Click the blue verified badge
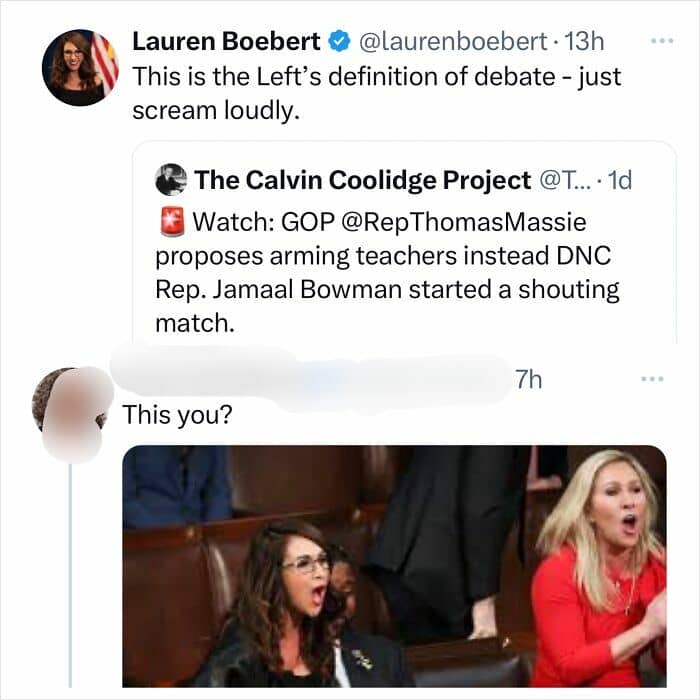 tap(339, 42)
